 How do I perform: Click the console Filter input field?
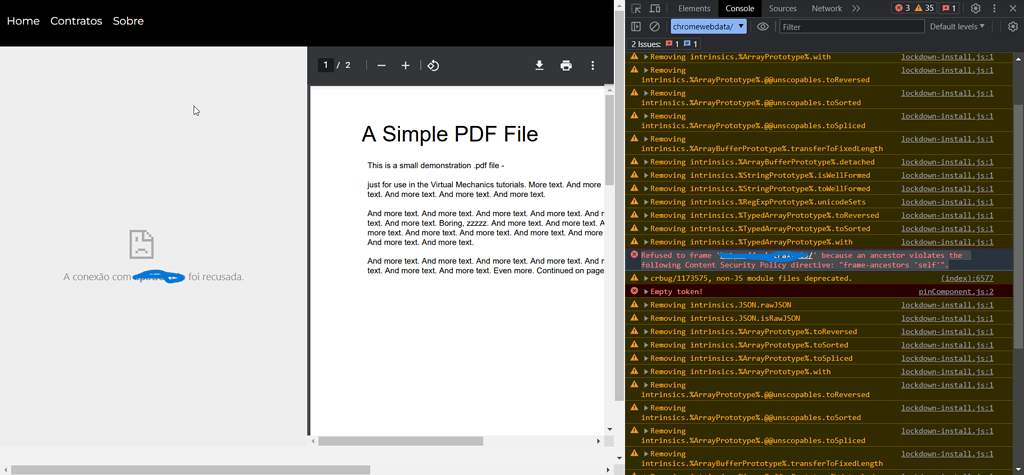850,27
